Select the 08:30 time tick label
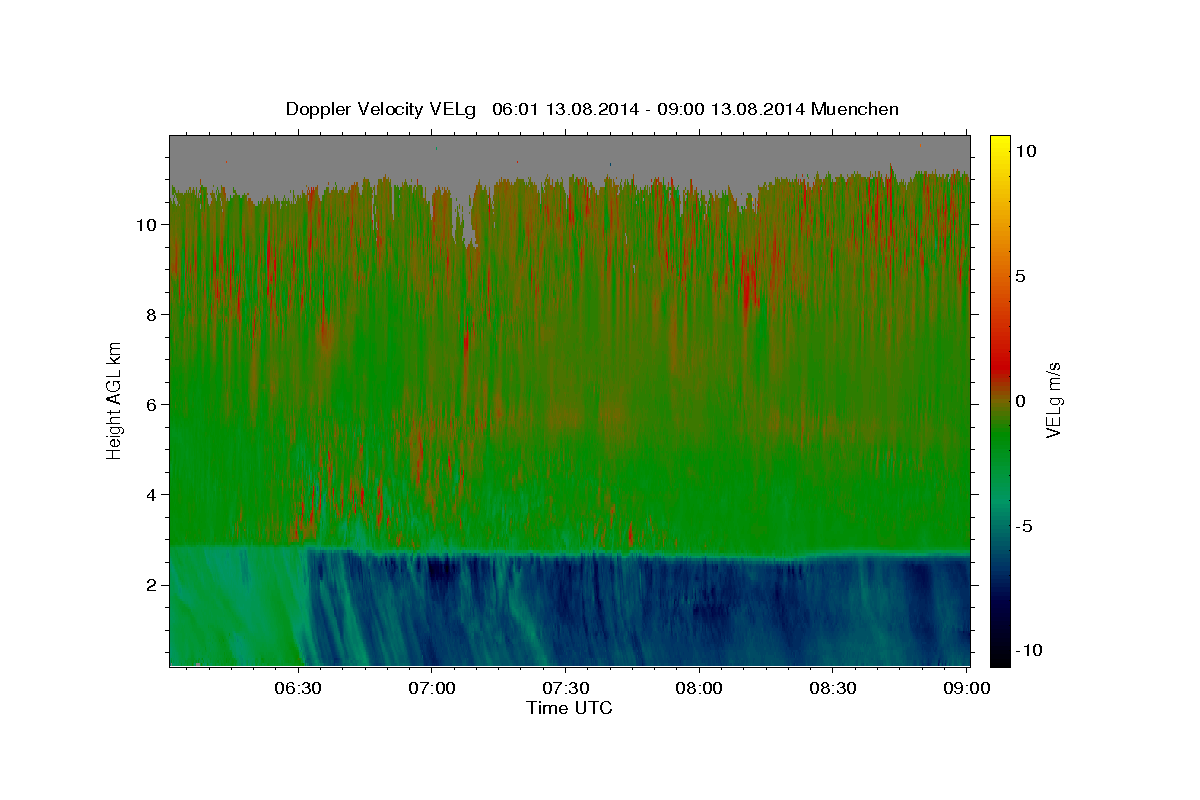 coord(832,689)
